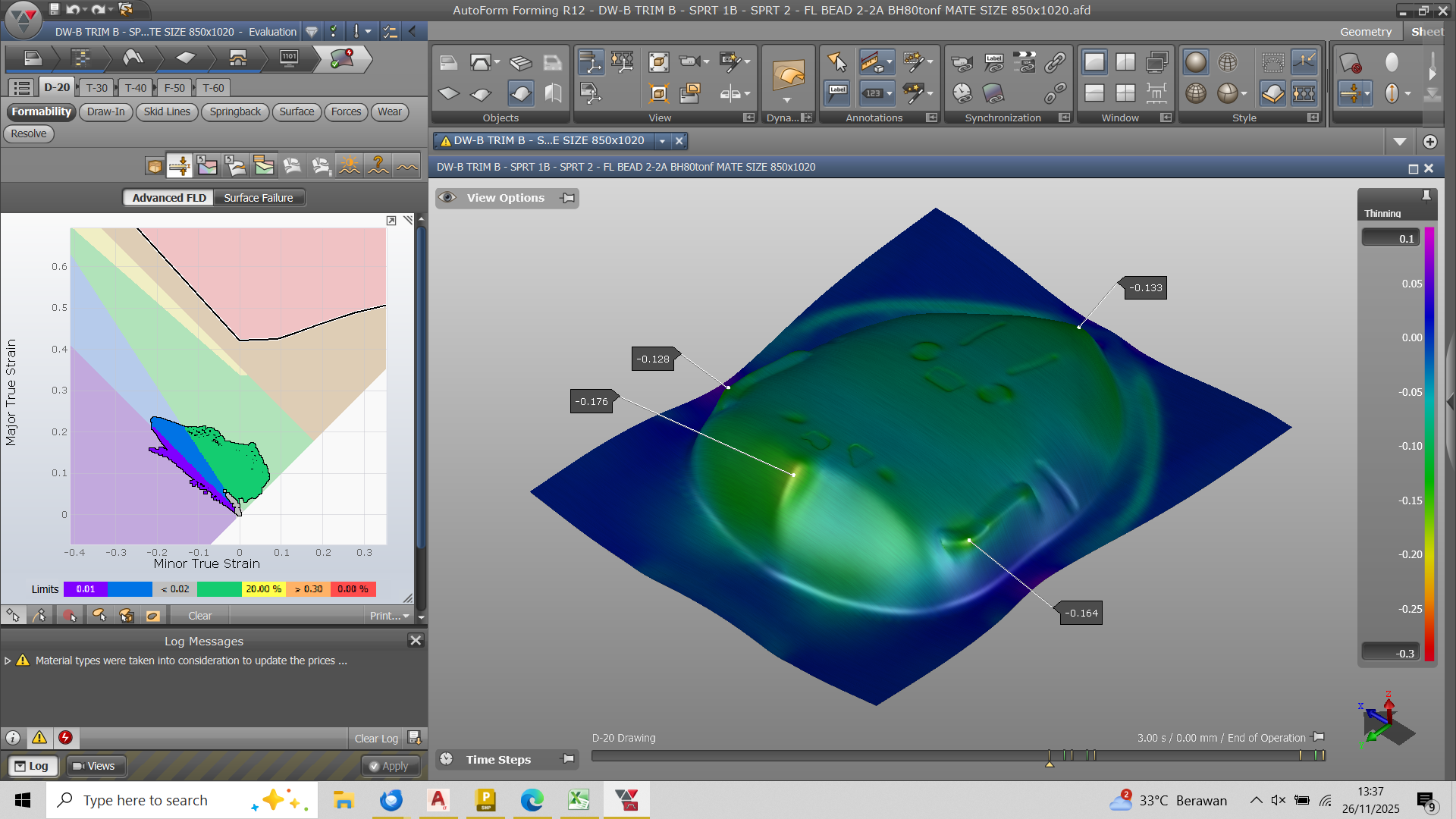Screen dimensions: 1456x819
Task: Select the Geometry ribbon tab
Action: [x=1366, y=32]
